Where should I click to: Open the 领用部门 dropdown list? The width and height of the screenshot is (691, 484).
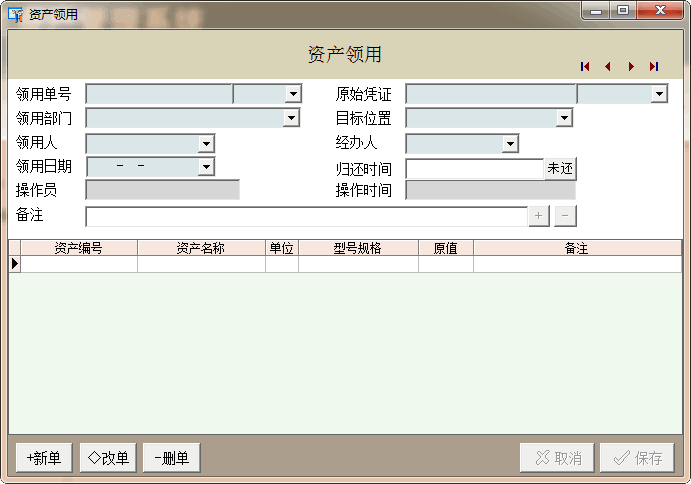point(292,118)
